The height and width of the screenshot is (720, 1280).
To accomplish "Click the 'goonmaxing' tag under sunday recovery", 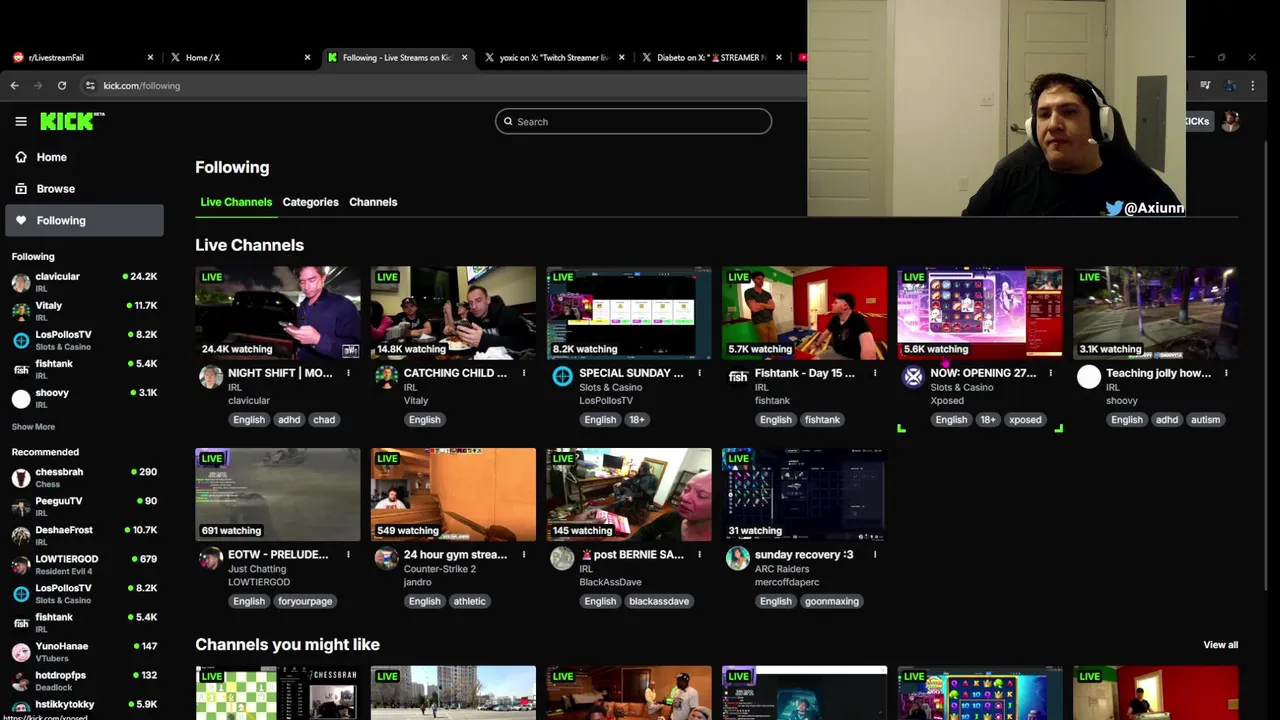I will click(x=831, y=601).
